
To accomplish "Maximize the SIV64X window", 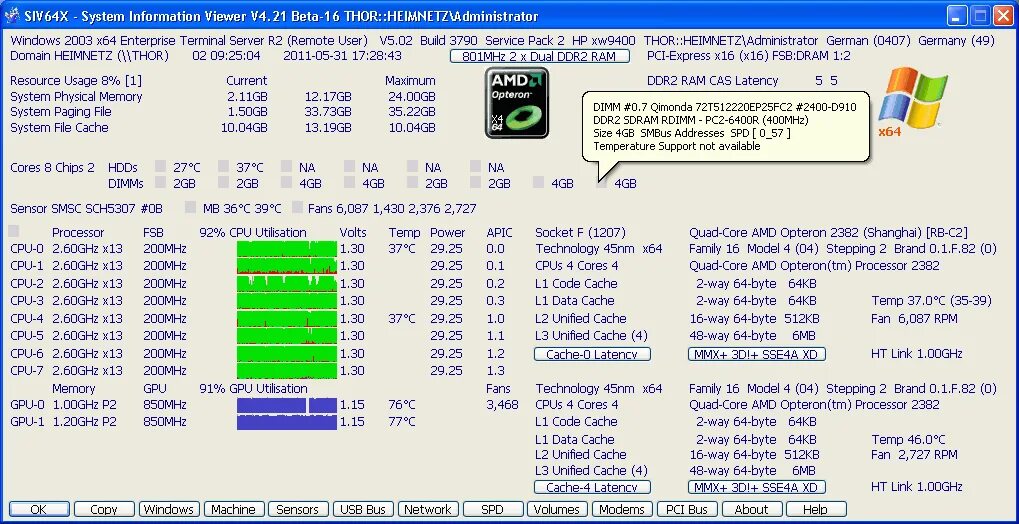I will [981, 16].
